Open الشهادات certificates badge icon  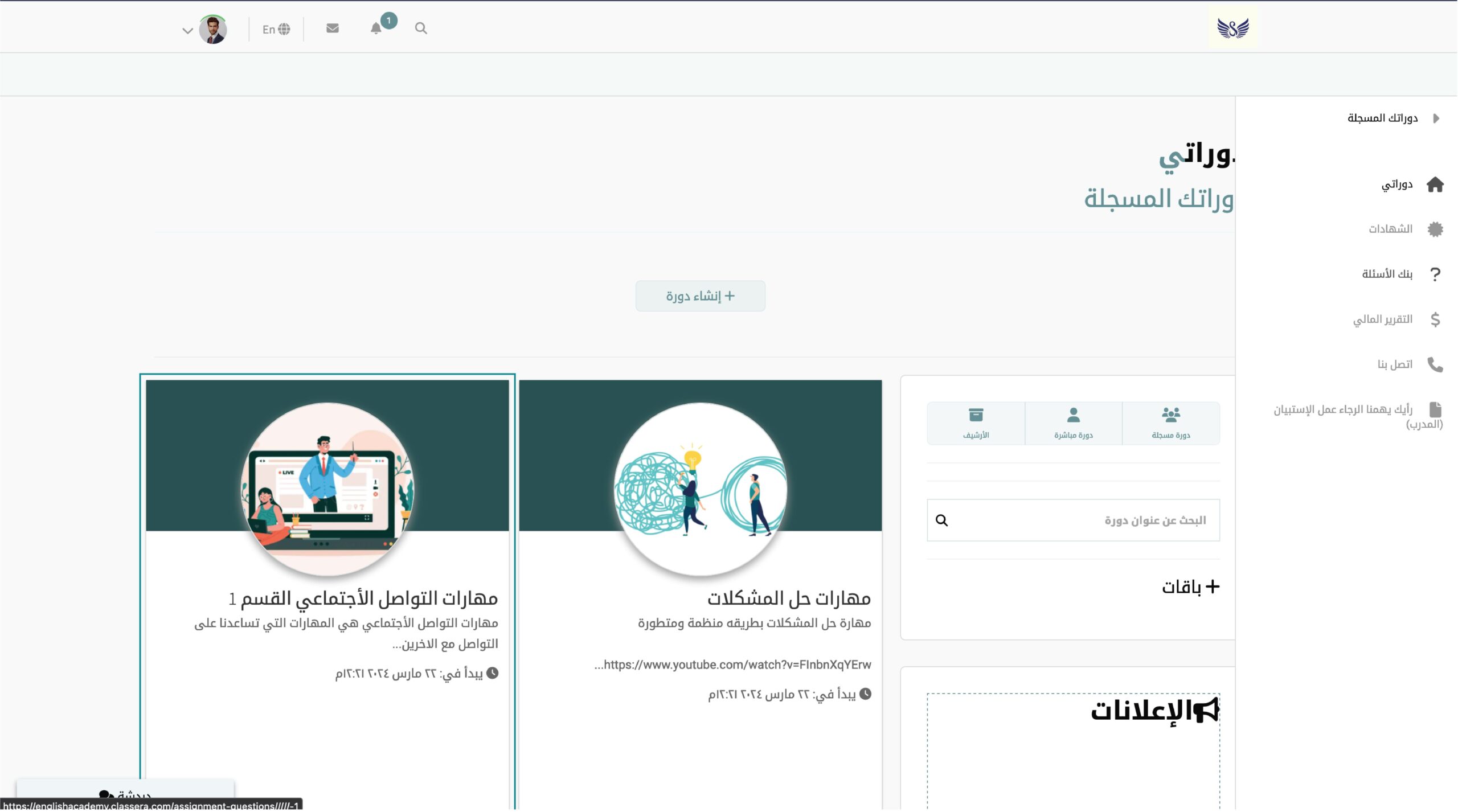coord(1435,229)
